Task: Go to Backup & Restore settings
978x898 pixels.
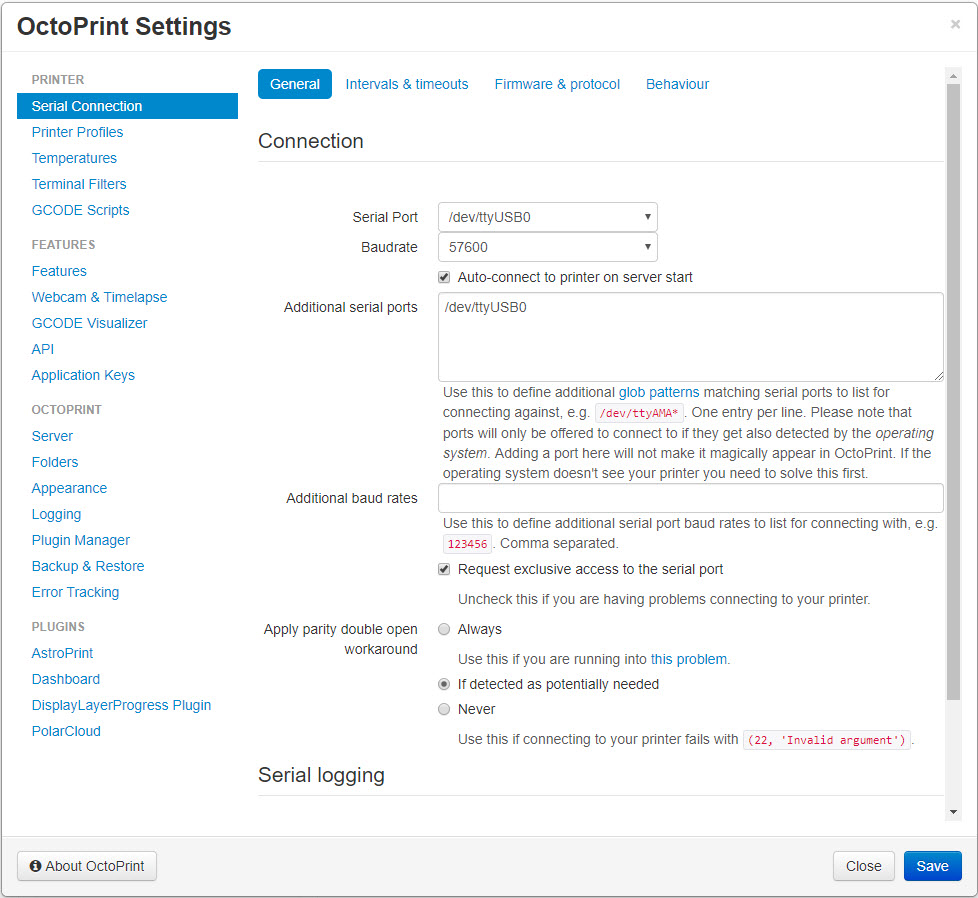Action: [88, 566]
